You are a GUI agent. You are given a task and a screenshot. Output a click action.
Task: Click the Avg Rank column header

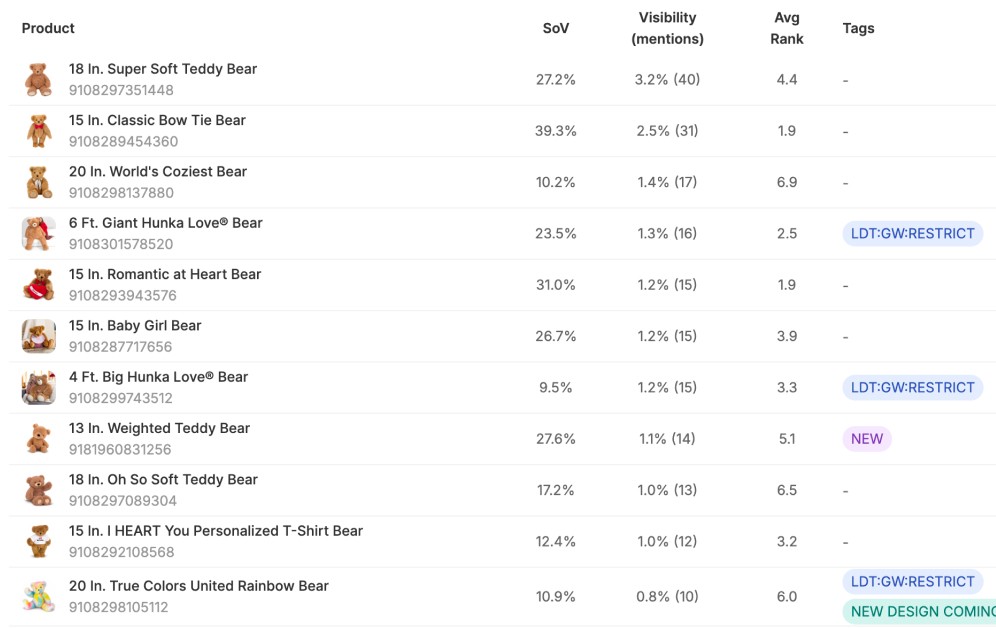(786, 28)
